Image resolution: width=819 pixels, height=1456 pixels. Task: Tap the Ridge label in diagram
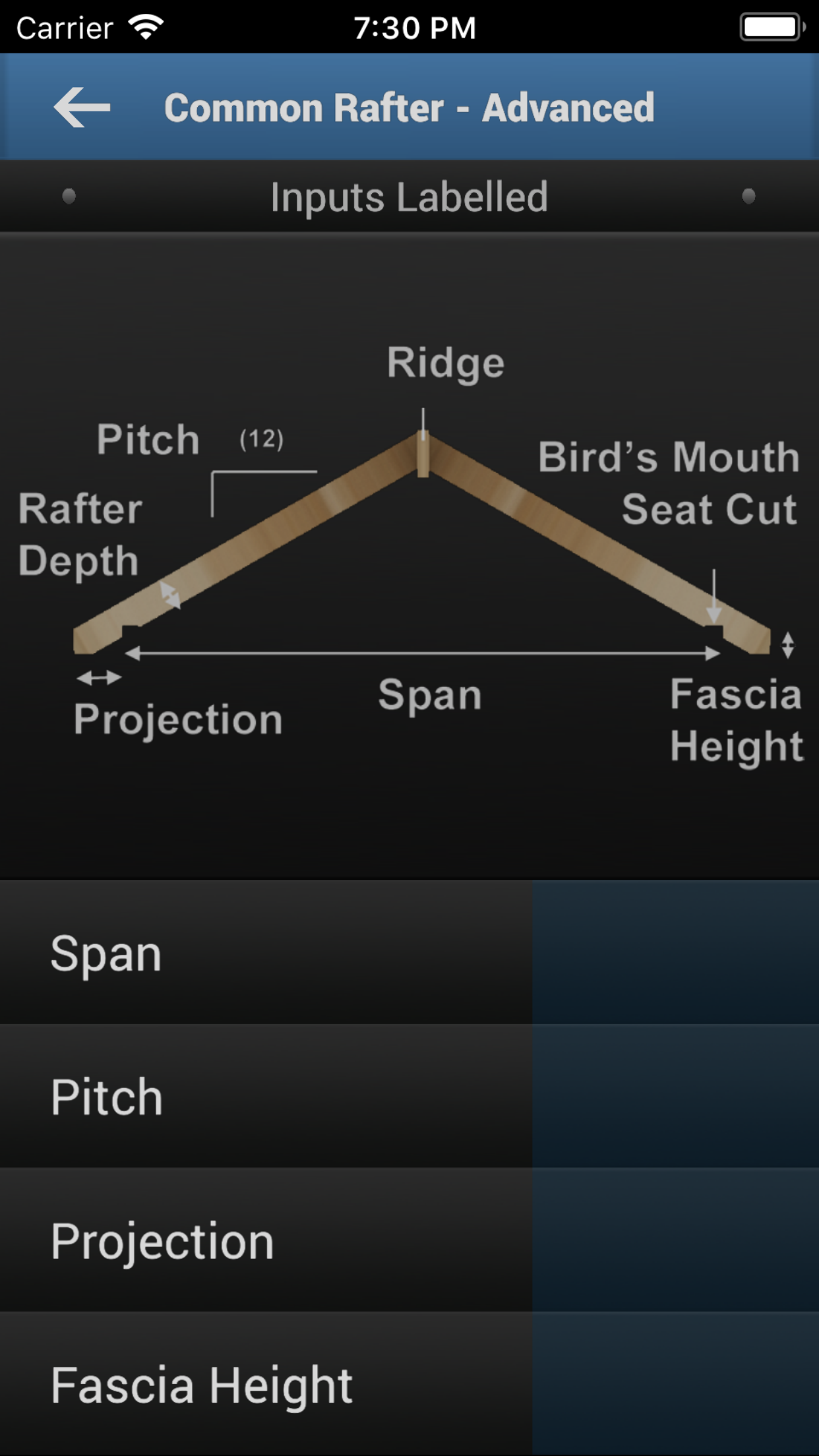click(446, 363)
